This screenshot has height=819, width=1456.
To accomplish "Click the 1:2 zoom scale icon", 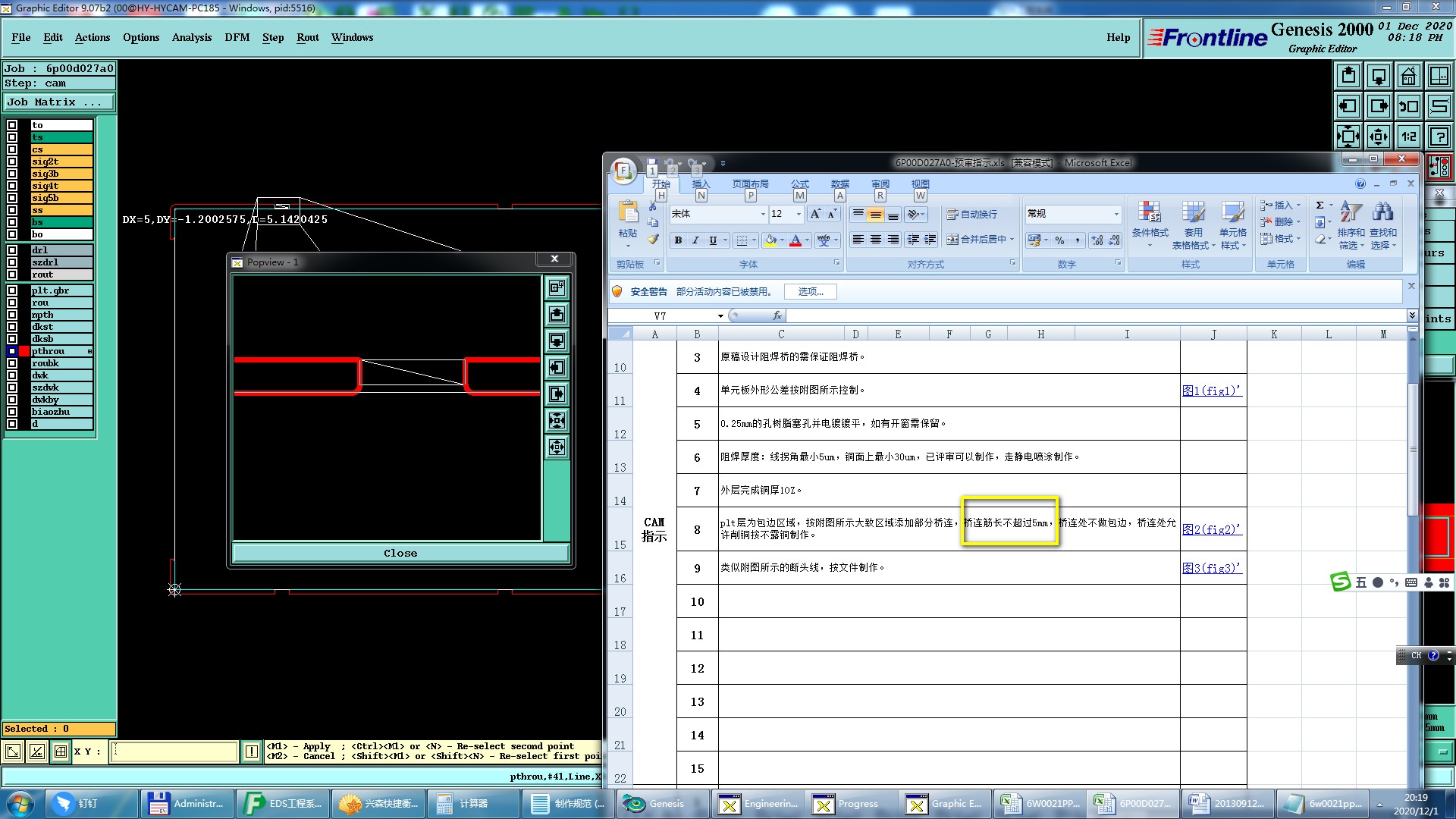I will point(1408,136).
